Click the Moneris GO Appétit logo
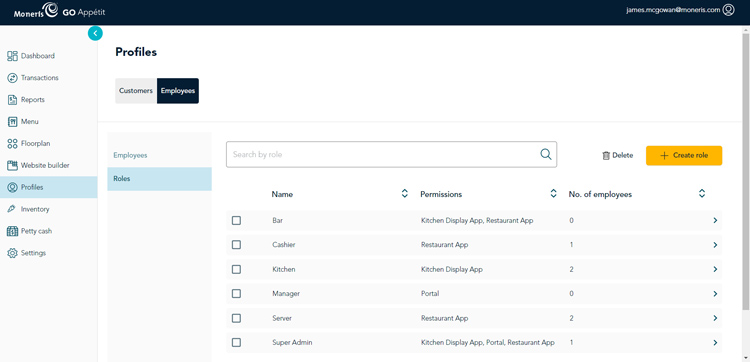 (59, 11)
